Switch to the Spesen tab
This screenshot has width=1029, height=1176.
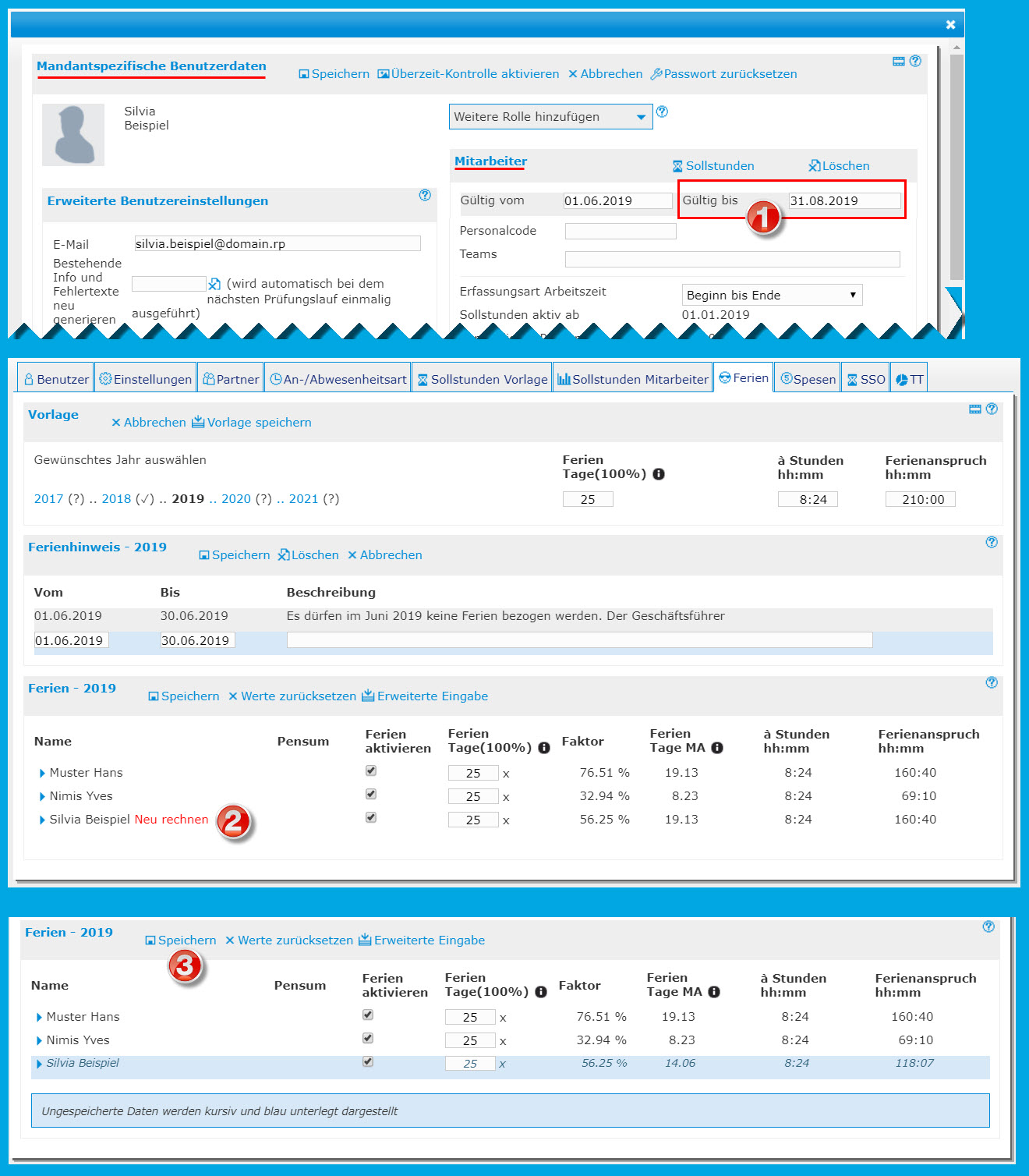808,379
